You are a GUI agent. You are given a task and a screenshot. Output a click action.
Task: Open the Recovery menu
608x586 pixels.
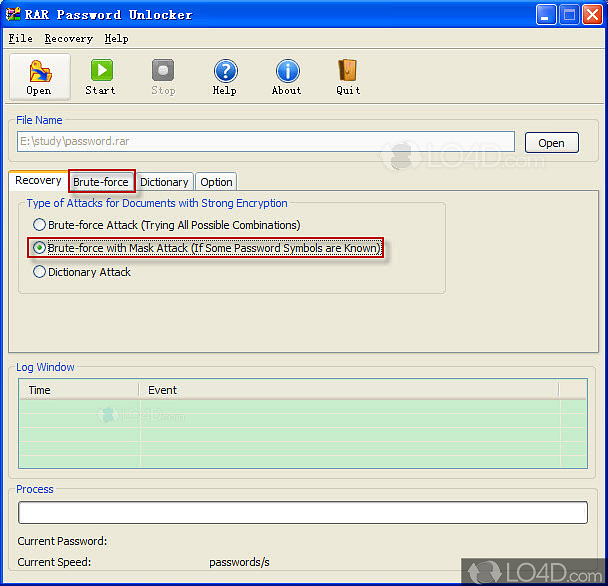pyautogui.click(x=69, y=38)
